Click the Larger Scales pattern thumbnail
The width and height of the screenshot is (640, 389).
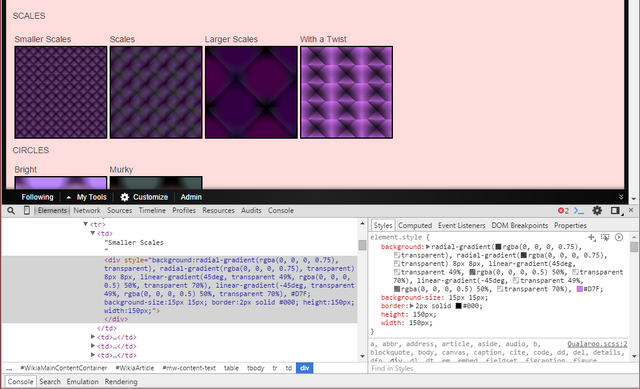[251, 92]
